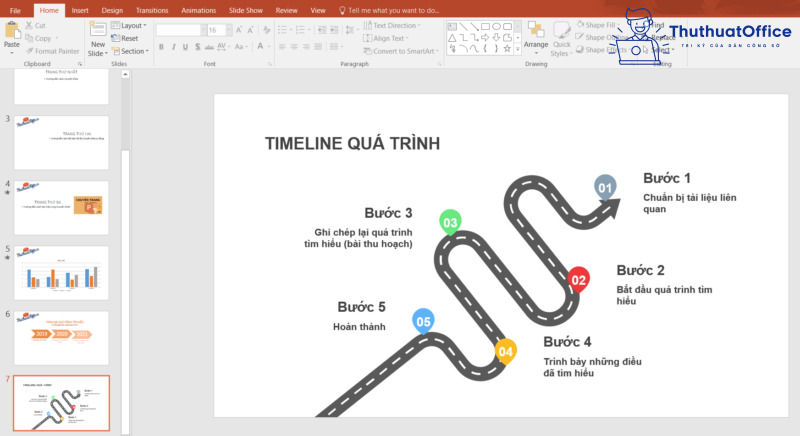Select slide 6 arrows timeline thumbnail
The image size is (800, 436).
[61, 338]
